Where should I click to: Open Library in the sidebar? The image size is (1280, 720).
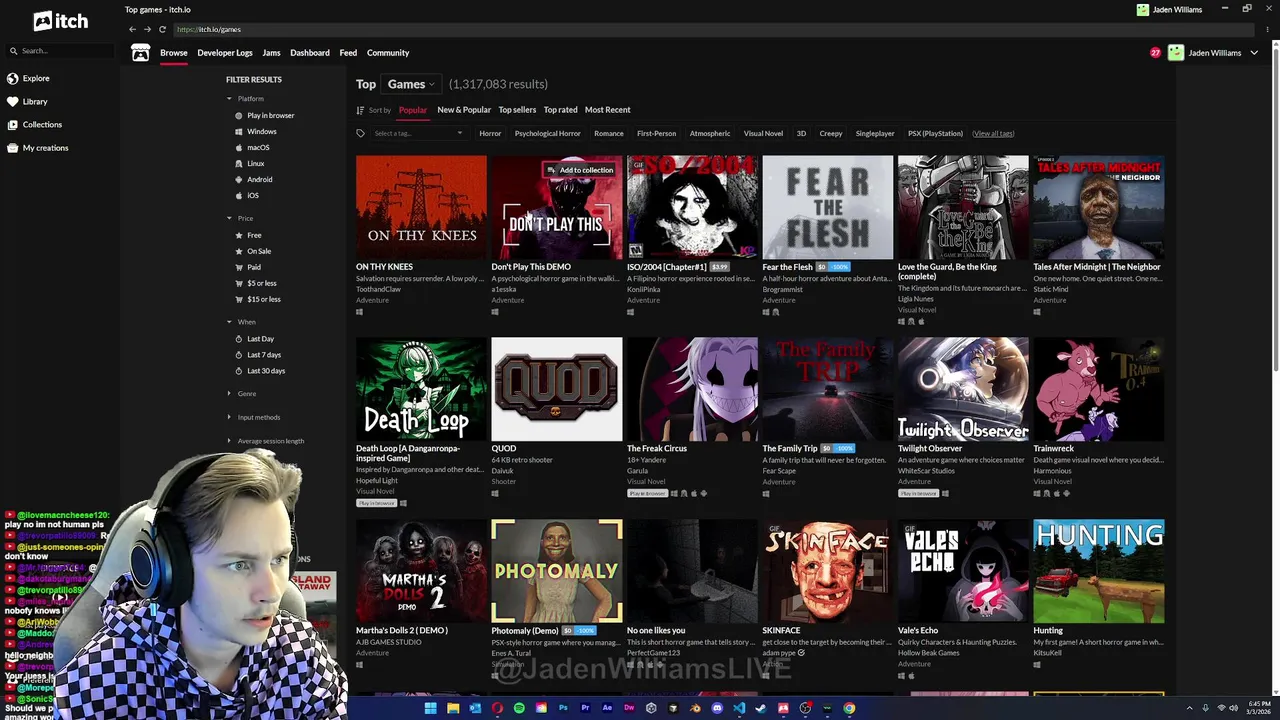(27, 101)
